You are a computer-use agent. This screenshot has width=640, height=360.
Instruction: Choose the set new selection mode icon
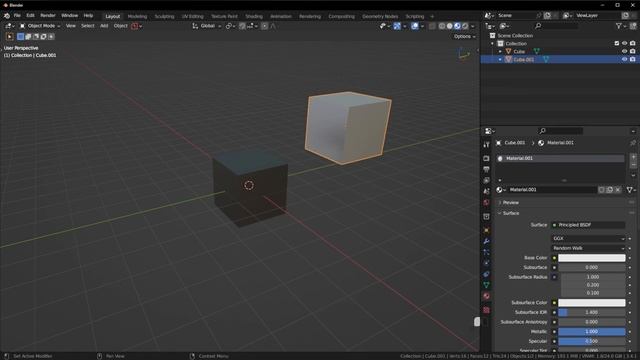20,37
